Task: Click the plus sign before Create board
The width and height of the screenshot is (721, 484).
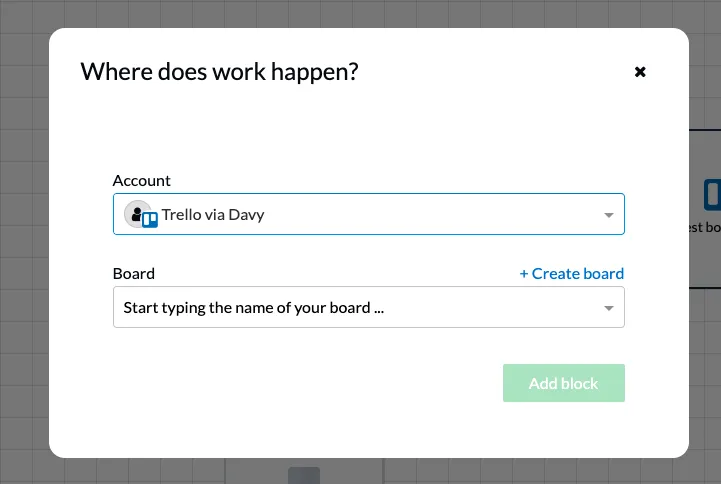Action: tap(524, 274)
